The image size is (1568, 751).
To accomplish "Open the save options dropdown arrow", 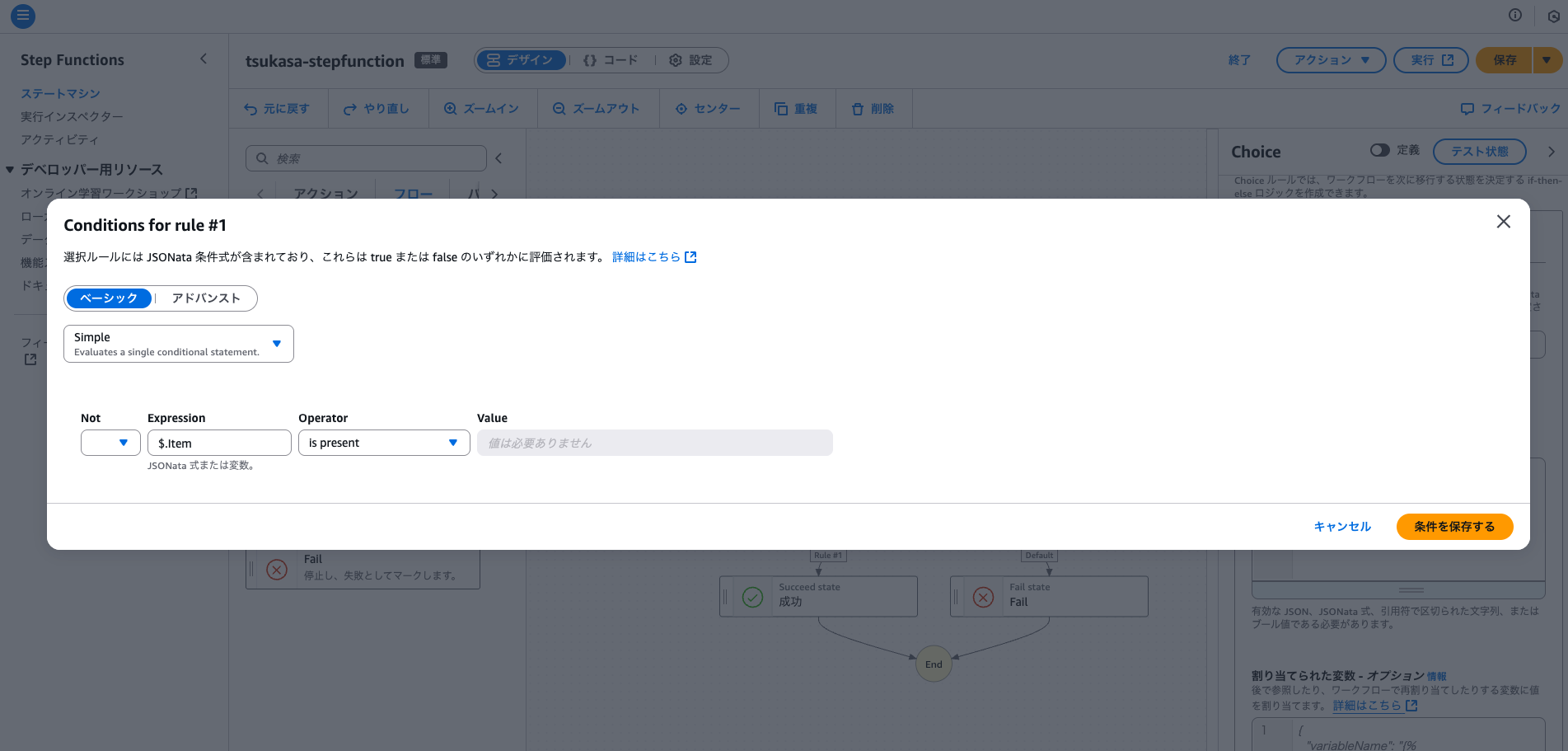I will [x=1547, y=60].
